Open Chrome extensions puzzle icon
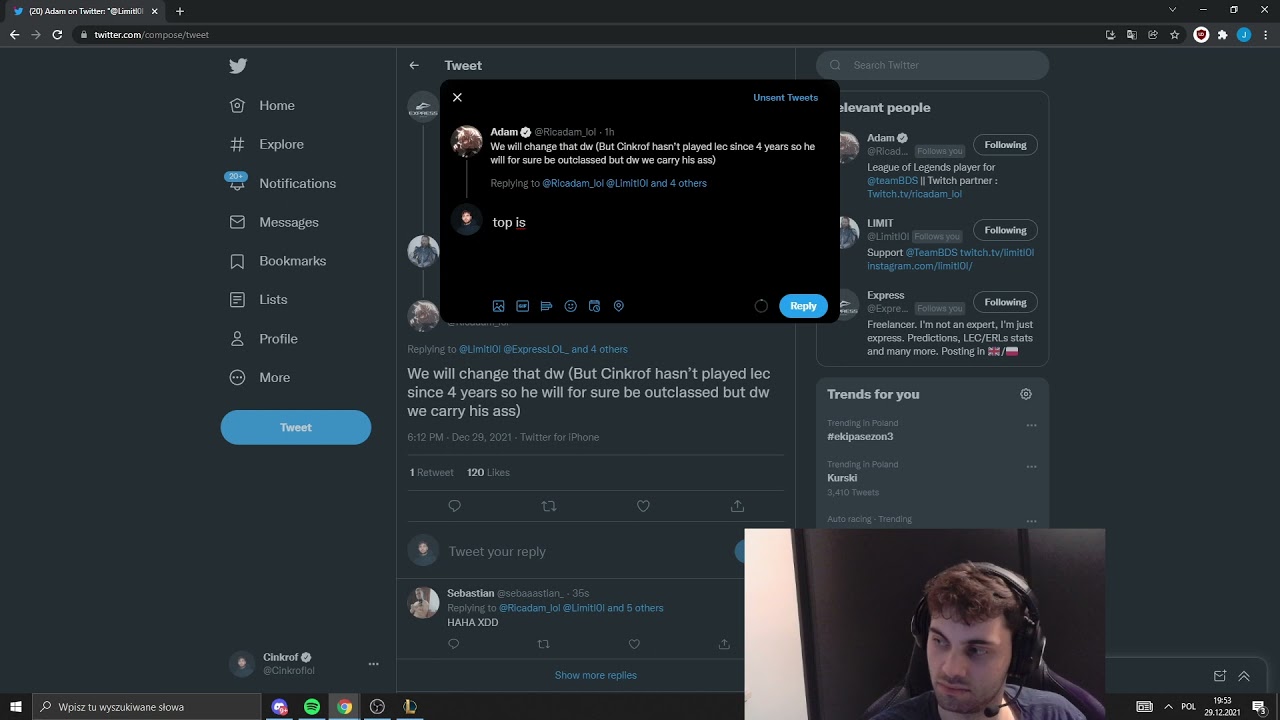Screen dimensions: 1280x720 1222,34
